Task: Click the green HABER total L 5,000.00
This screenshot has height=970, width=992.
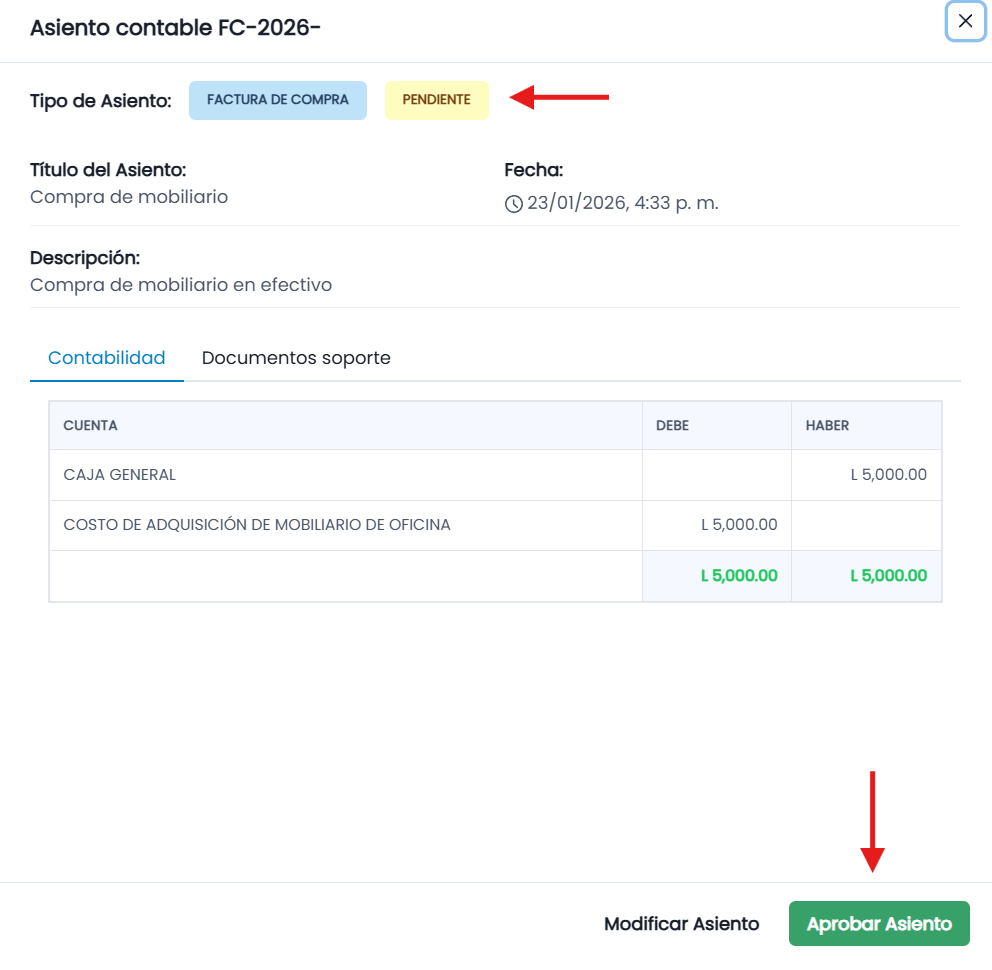Action: [888, 576]
